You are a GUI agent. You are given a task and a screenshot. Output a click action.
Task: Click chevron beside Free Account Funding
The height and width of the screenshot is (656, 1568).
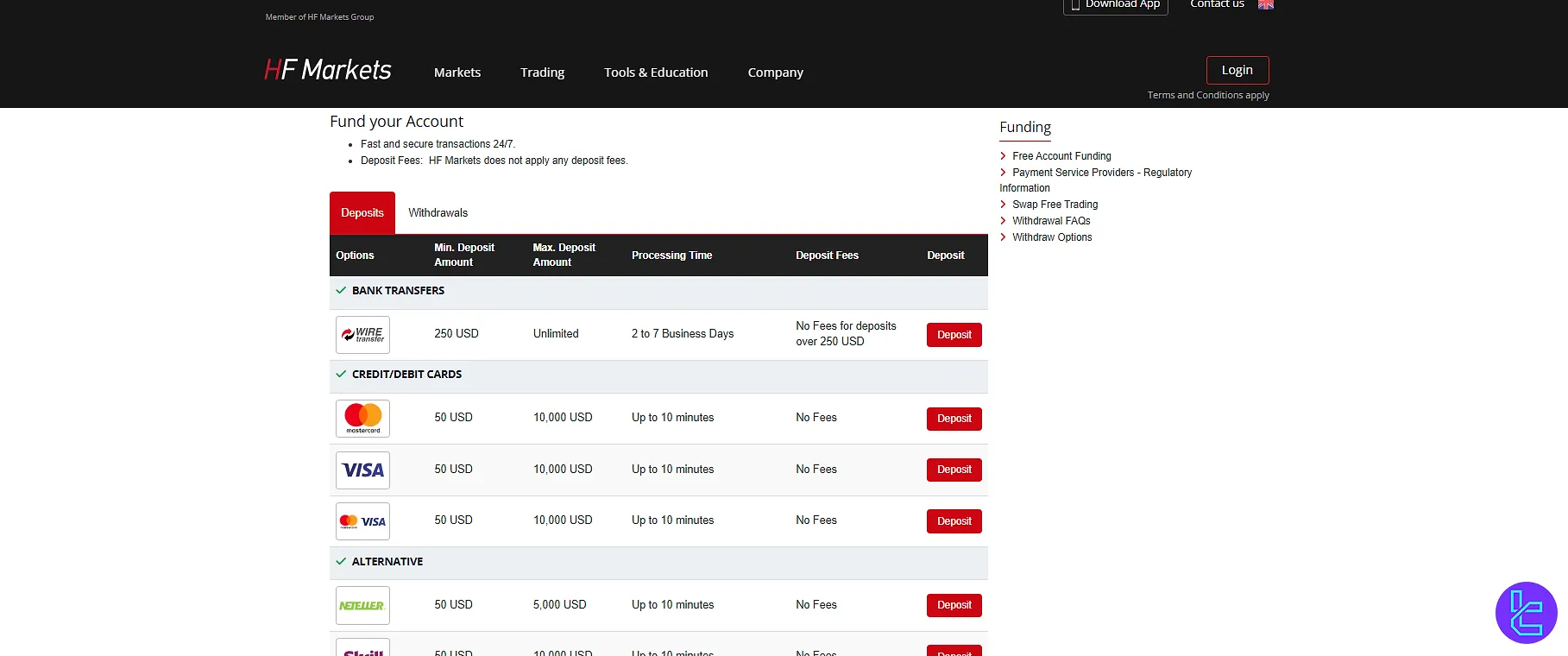point(1003,156)
